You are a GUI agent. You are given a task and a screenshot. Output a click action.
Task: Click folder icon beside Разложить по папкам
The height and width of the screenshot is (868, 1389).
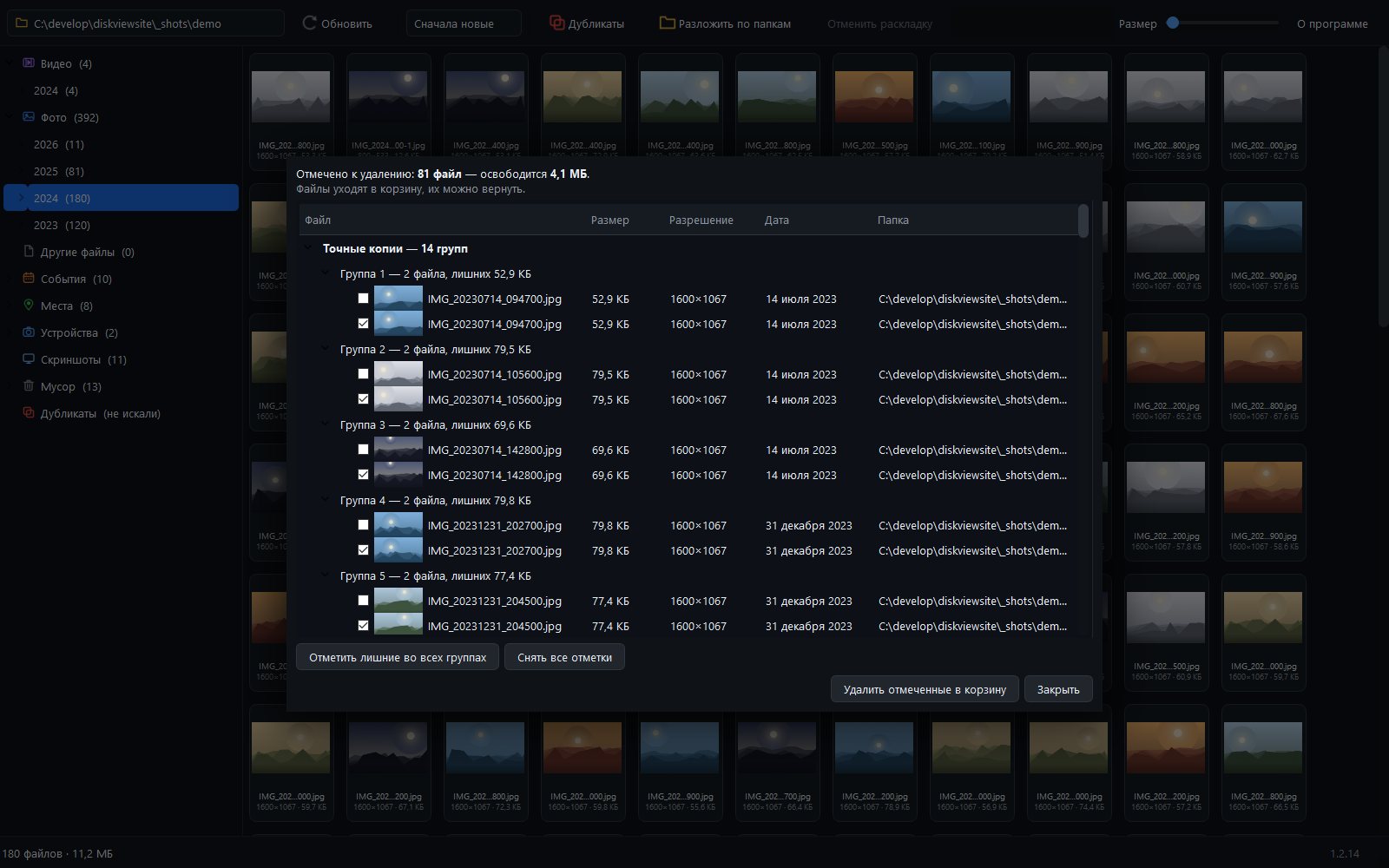click(667, 23)
